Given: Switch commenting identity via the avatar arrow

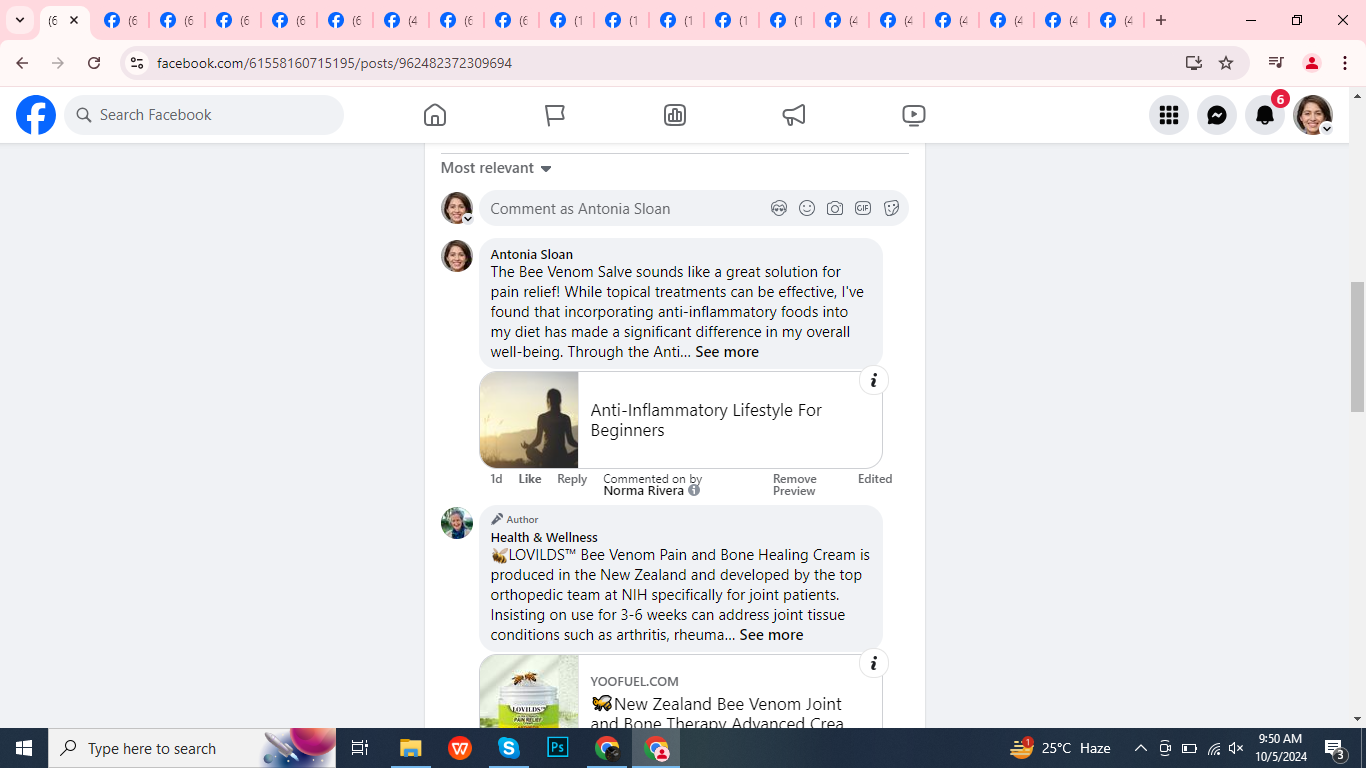Looking at the screenshot, I should (x=467, y=218).
